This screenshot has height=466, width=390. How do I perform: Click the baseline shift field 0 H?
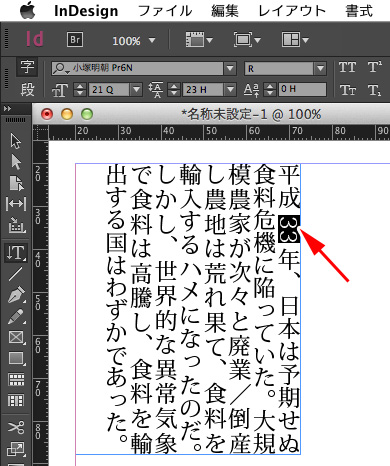(x=302, y=90)
